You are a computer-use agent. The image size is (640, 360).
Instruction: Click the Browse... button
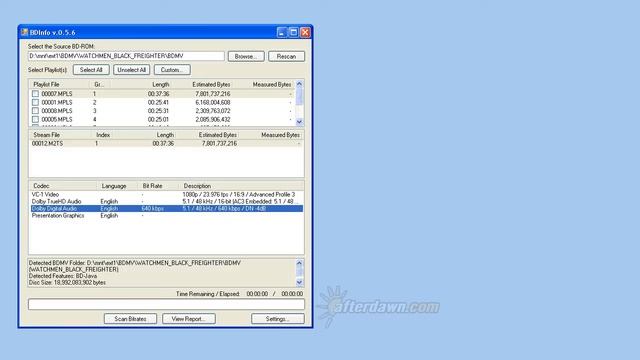tap(246, 56)
